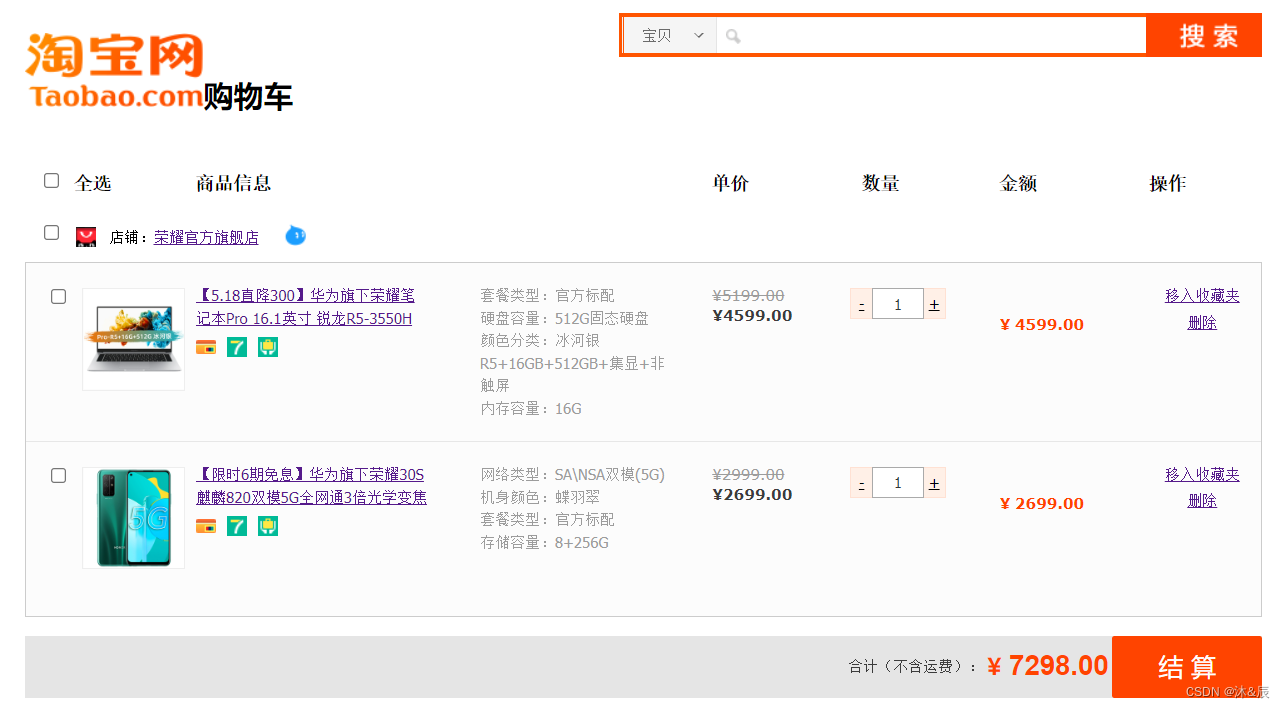Increase 荣耀30S quantity with plus button
This screenshot has width=1285, height=708.
click(x=934, y=483)
